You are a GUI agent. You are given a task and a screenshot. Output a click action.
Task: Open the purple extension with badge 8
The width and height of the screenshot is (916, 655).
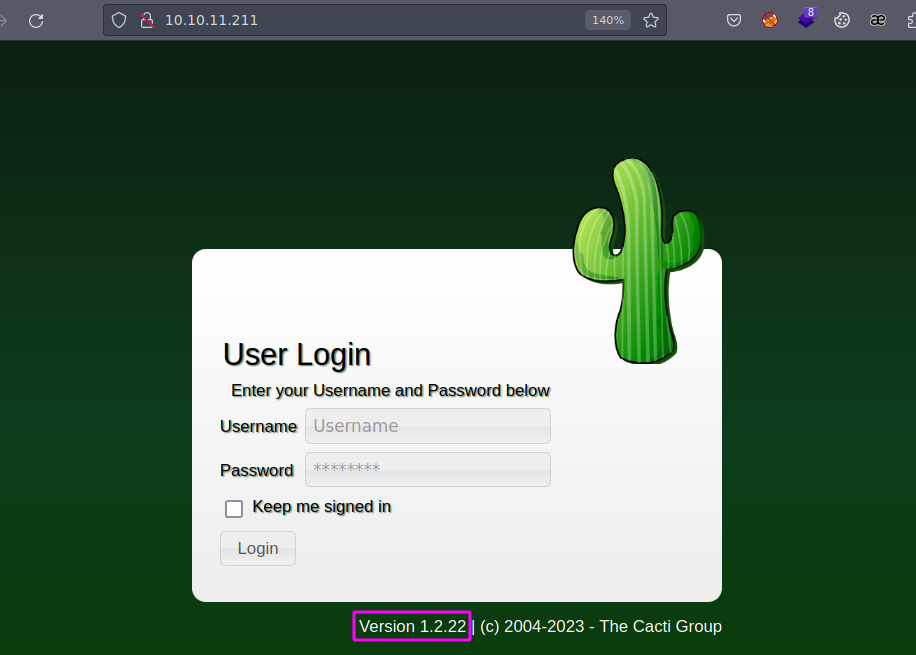807,18
